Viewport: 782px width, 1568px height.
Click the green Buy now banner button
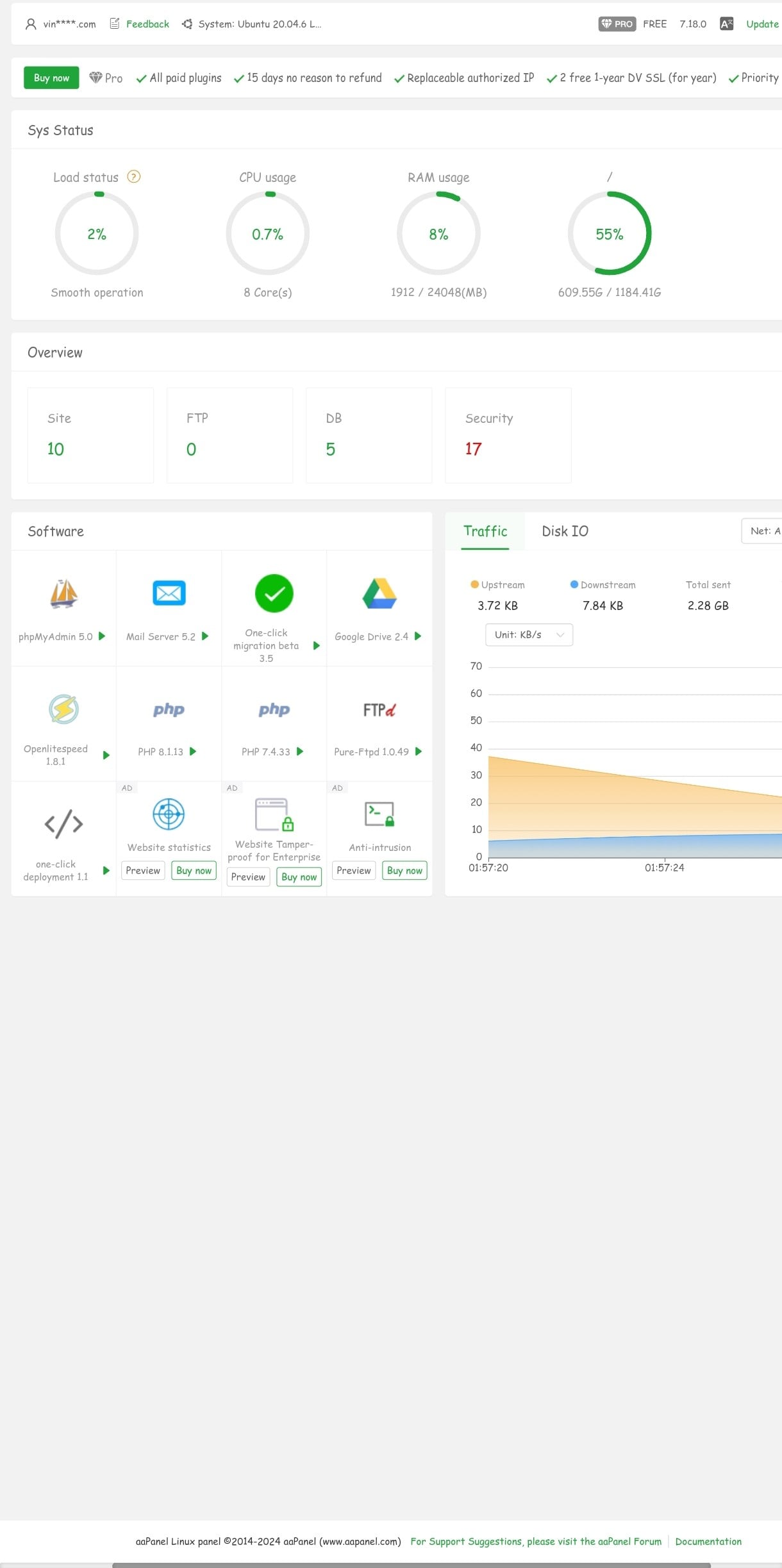(x=51, y=78)
